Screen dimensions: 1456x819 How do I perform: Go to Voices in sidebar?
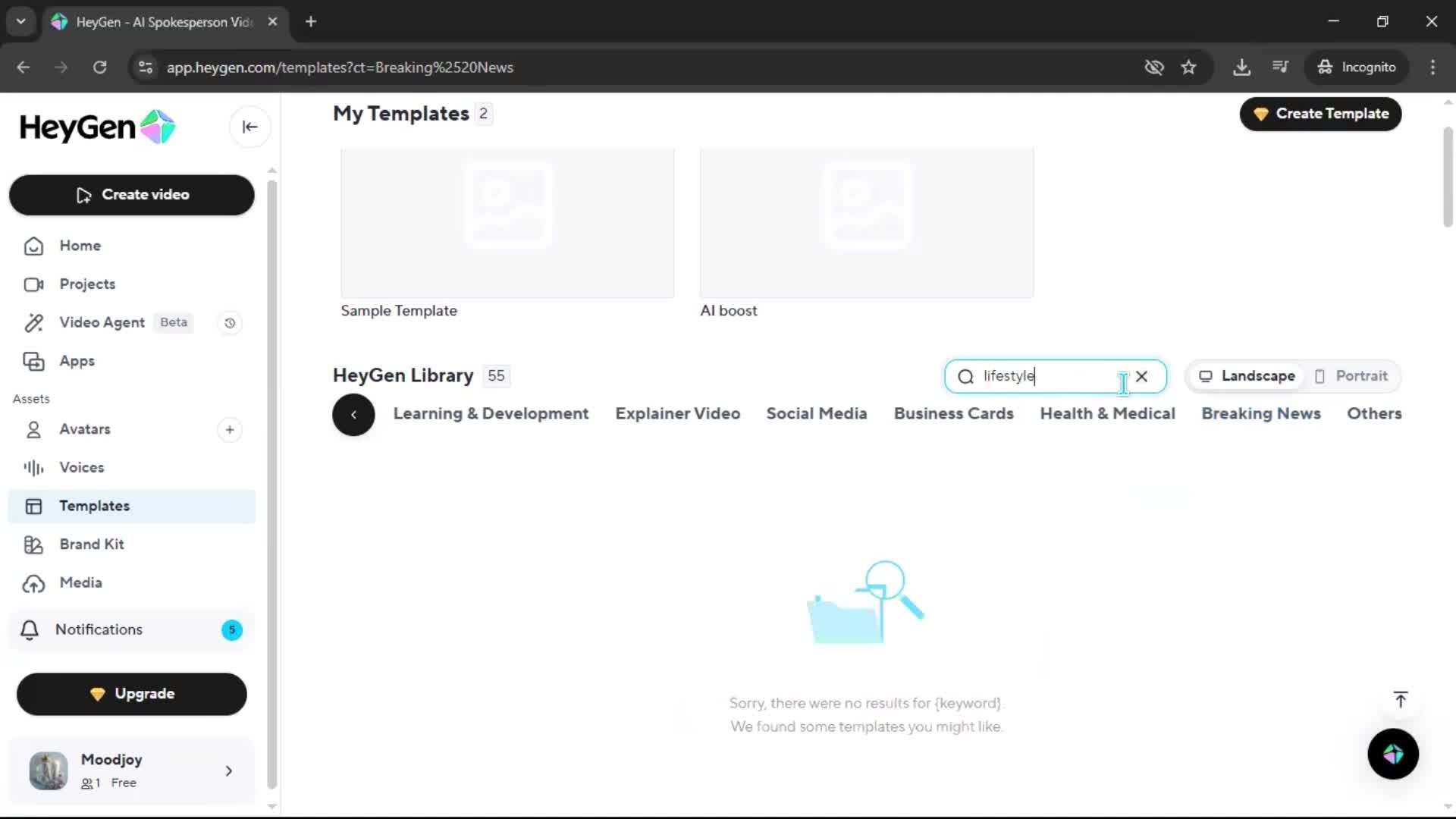(81, 468)
